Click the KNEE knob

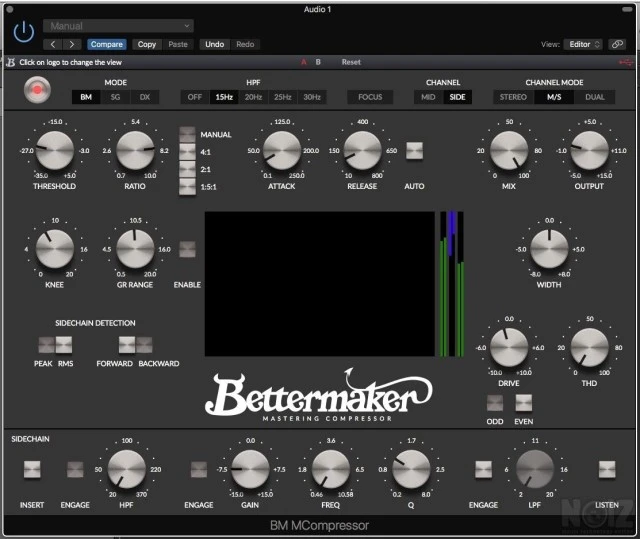[55, 249]
